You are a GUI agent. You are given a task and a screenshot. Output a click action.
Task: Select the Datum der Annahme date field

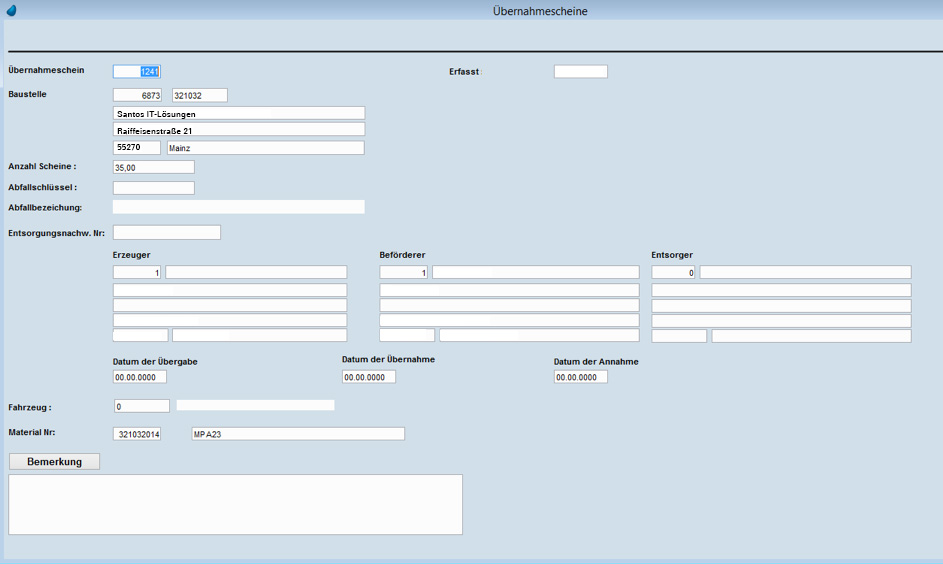[x=580, y=377]
